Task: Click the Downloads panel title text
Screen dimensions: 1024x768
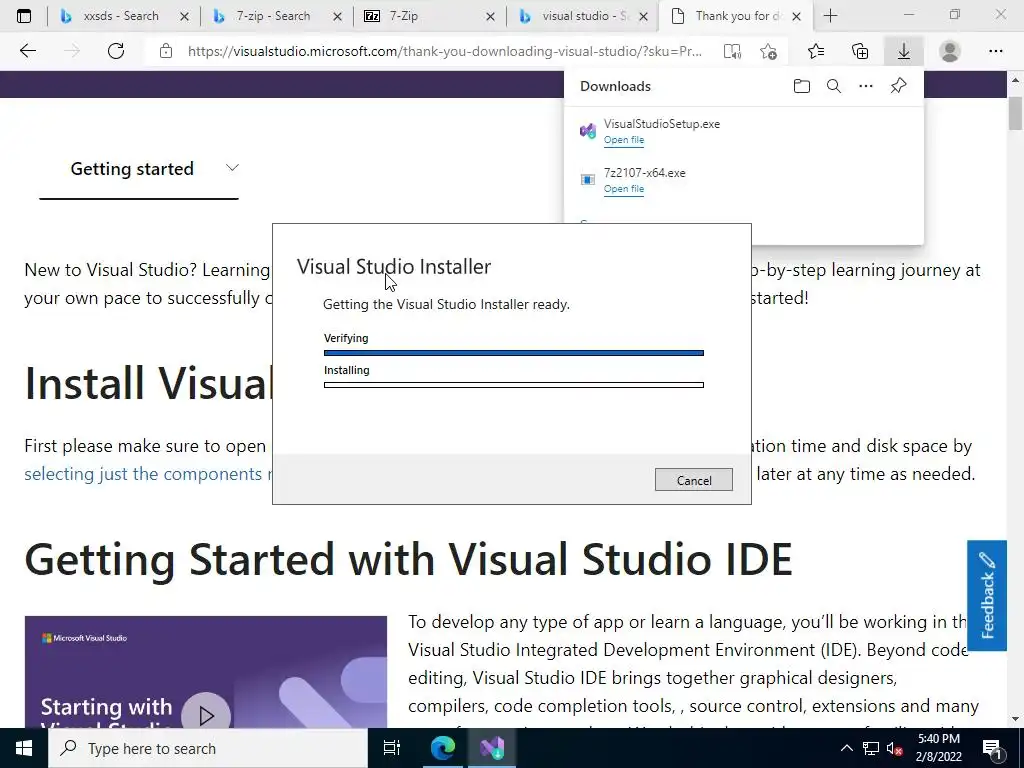Action: tap(615, 86)
